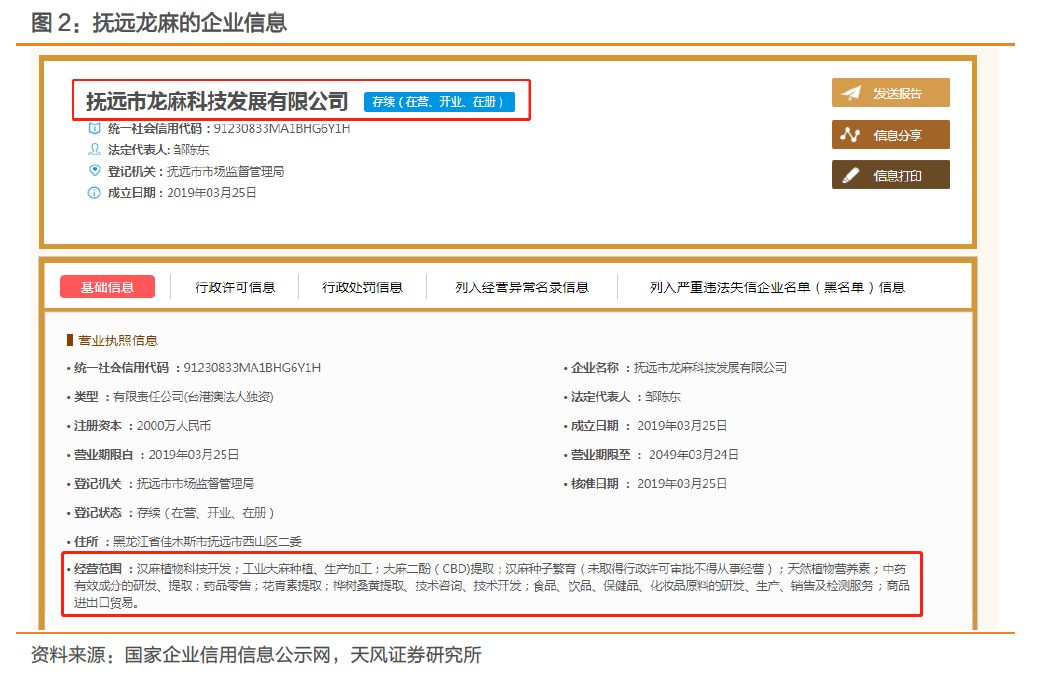Click the source line 资料来源：国家企业信用信息公示网

coord(181,655)
